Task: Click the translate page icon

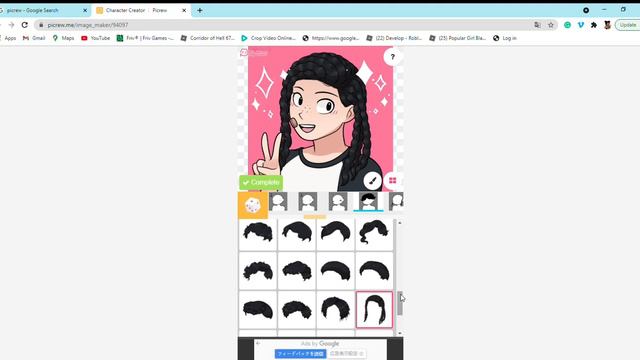Action: point(537,25)
